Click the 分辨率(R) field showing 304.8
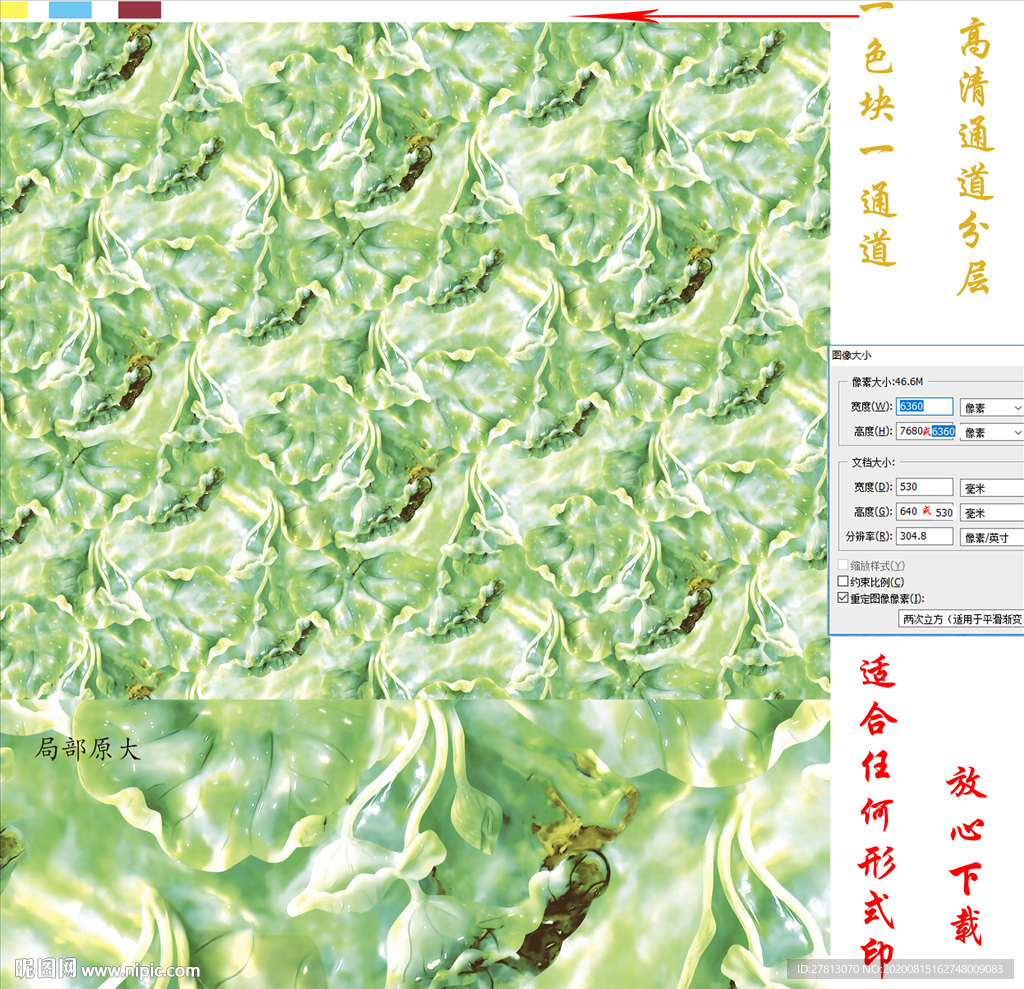The image size is (1024, 989). (924, 536)
